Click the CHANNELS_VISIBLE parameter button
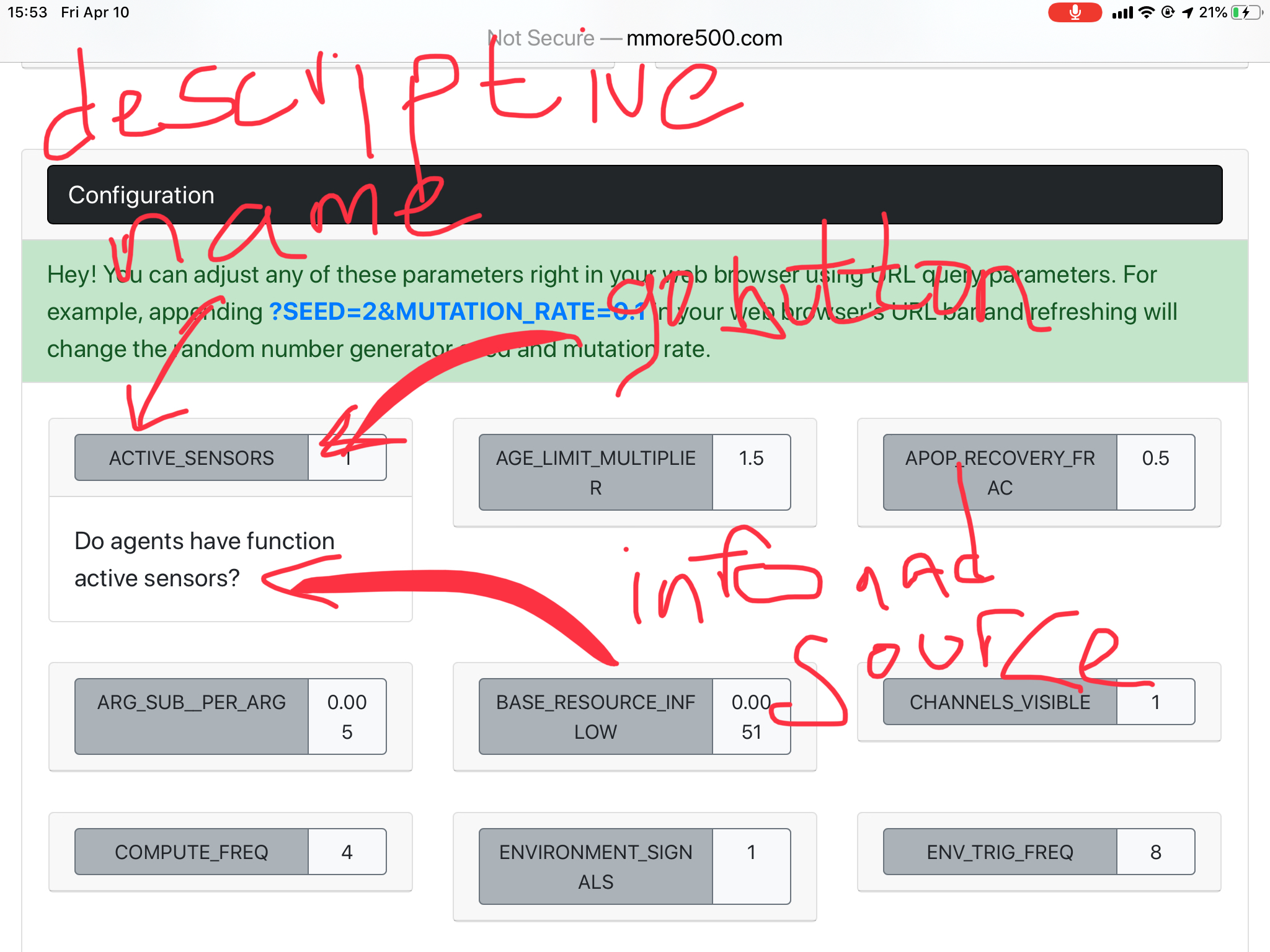Image resolution: width=1270 pixels, height=952 pixels. (x=1000, y=702)
